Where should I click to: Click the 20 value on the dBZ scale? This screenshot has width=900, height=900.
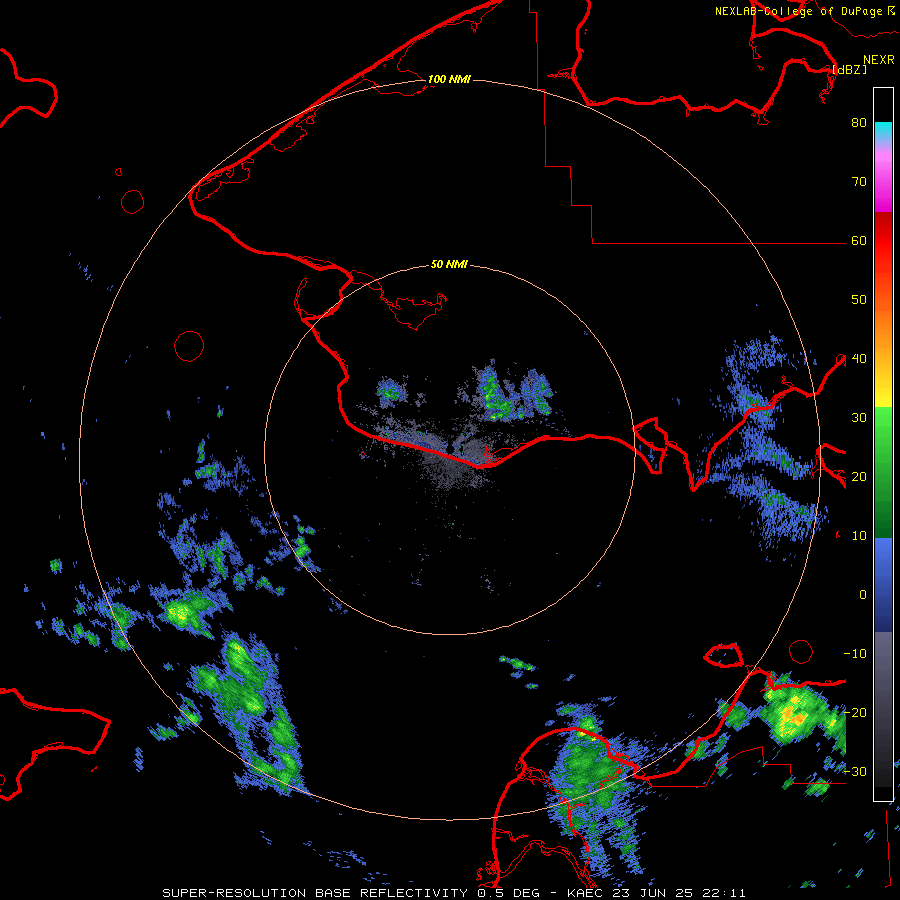tap(859, 477)
